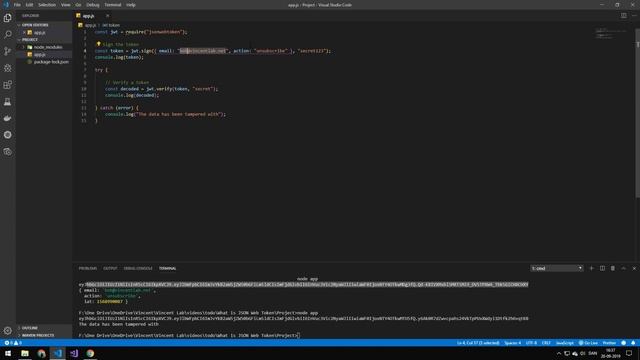The height and width of the screenshot is (360, 640).
Task: Open the File menu
Action: tap(17, 5)
